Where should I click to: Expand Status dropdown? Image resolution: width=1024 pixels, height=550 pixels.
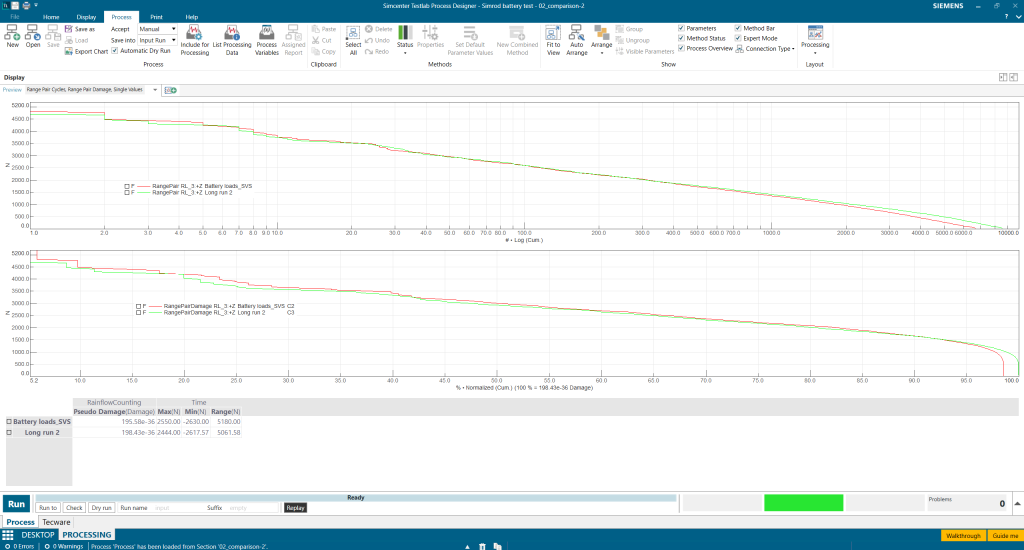405,53
